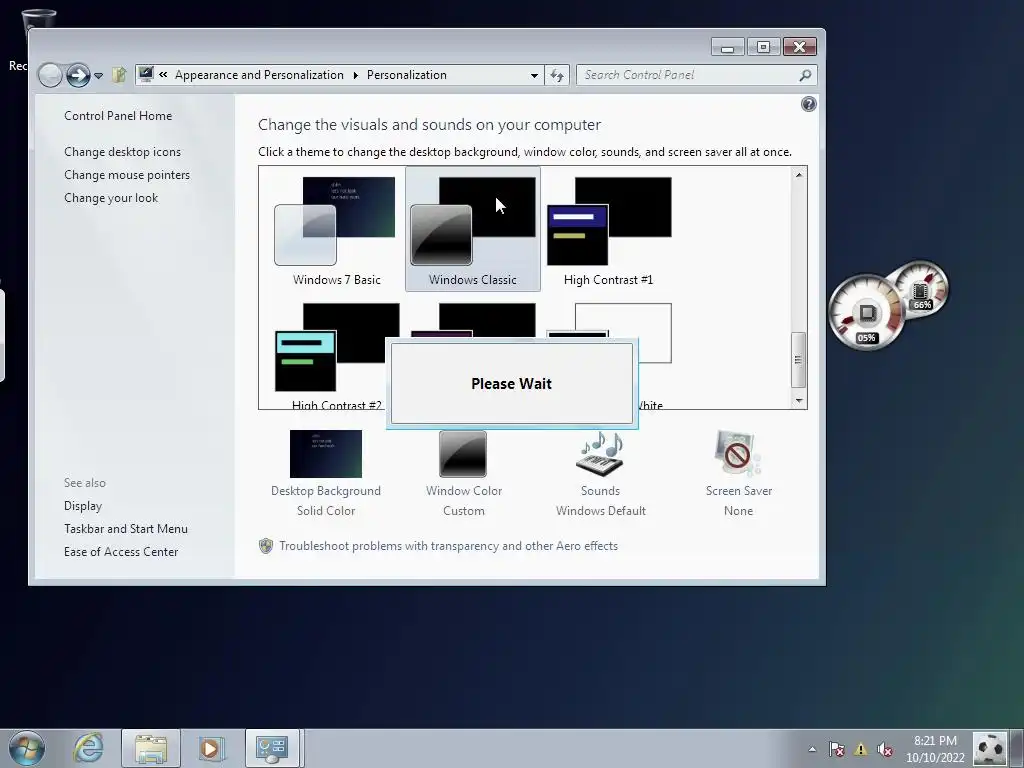The height and width of the screenshot is (768, 1024).
Task: Click the muted volume tray icon
Action: pos(885,749)
